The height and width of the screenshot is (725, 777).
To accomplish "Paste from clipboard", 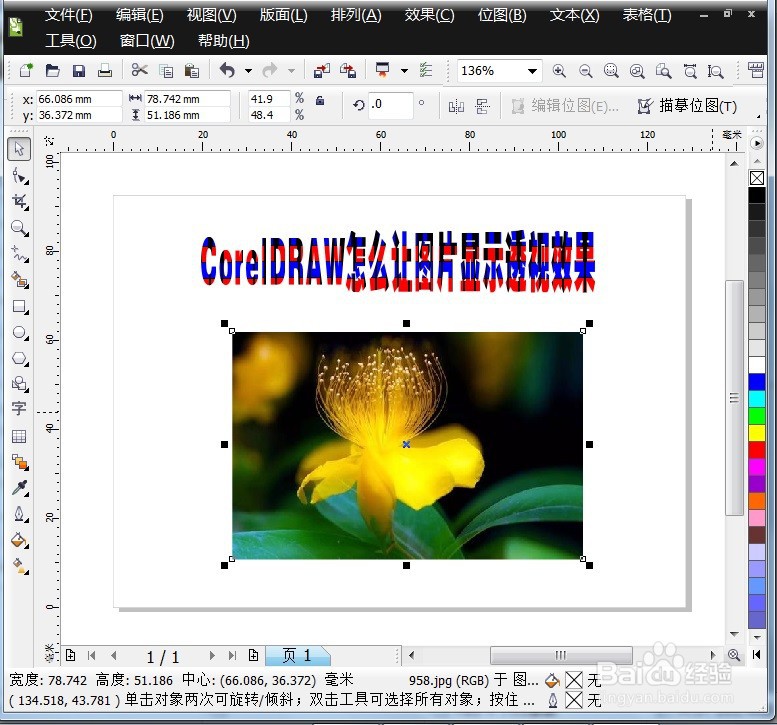I will point(191,71).
